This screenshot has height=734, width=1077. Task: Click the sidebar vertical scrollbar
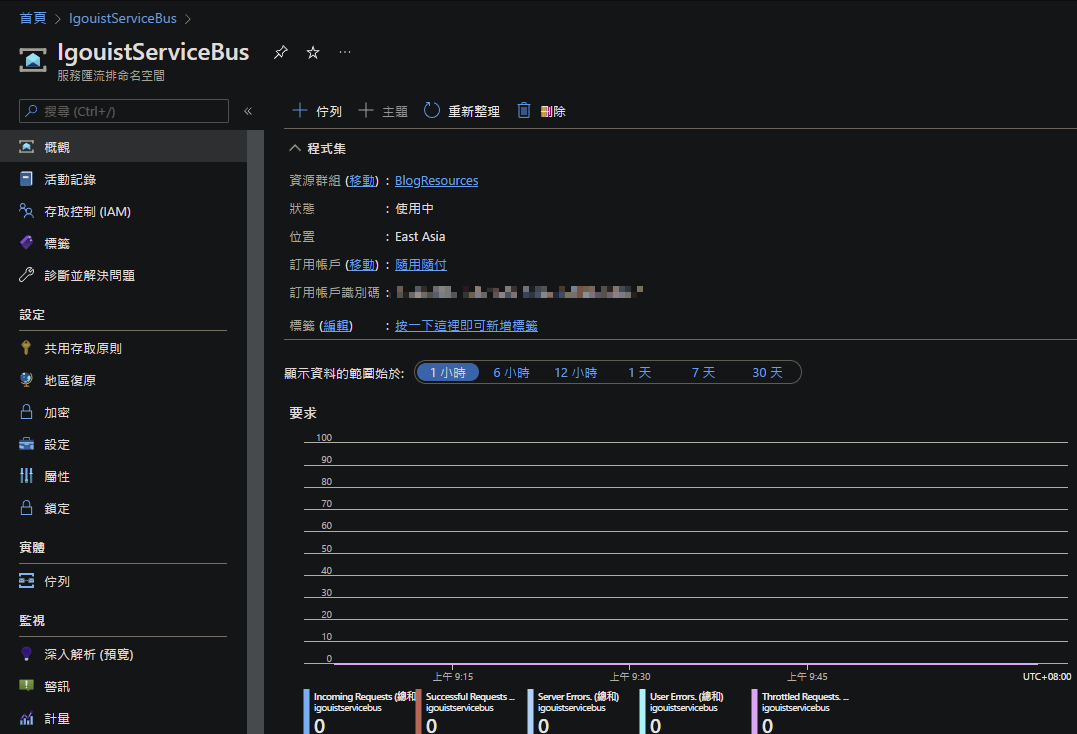pos(256,432)
